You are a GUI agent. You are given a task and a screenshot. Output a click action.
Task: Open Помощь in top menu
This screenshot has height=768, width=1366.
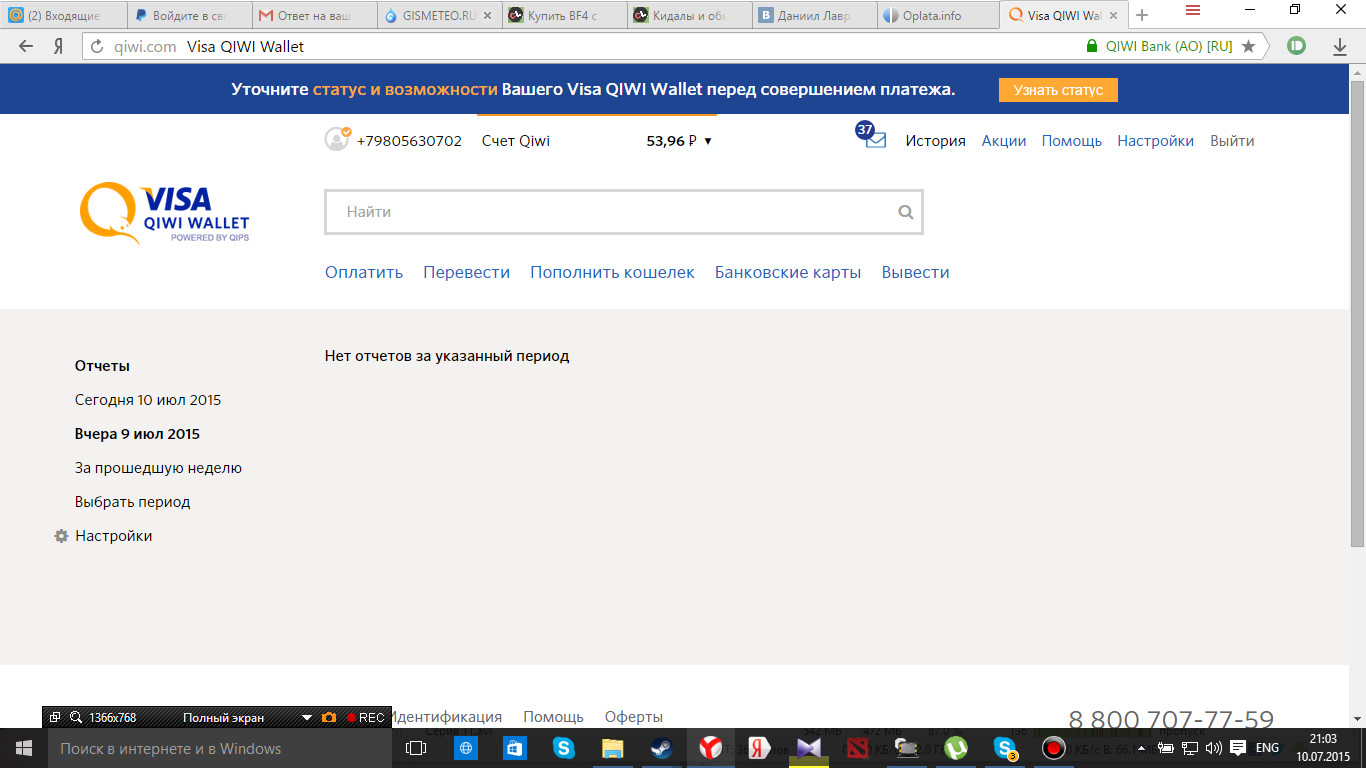(1072, 141)
